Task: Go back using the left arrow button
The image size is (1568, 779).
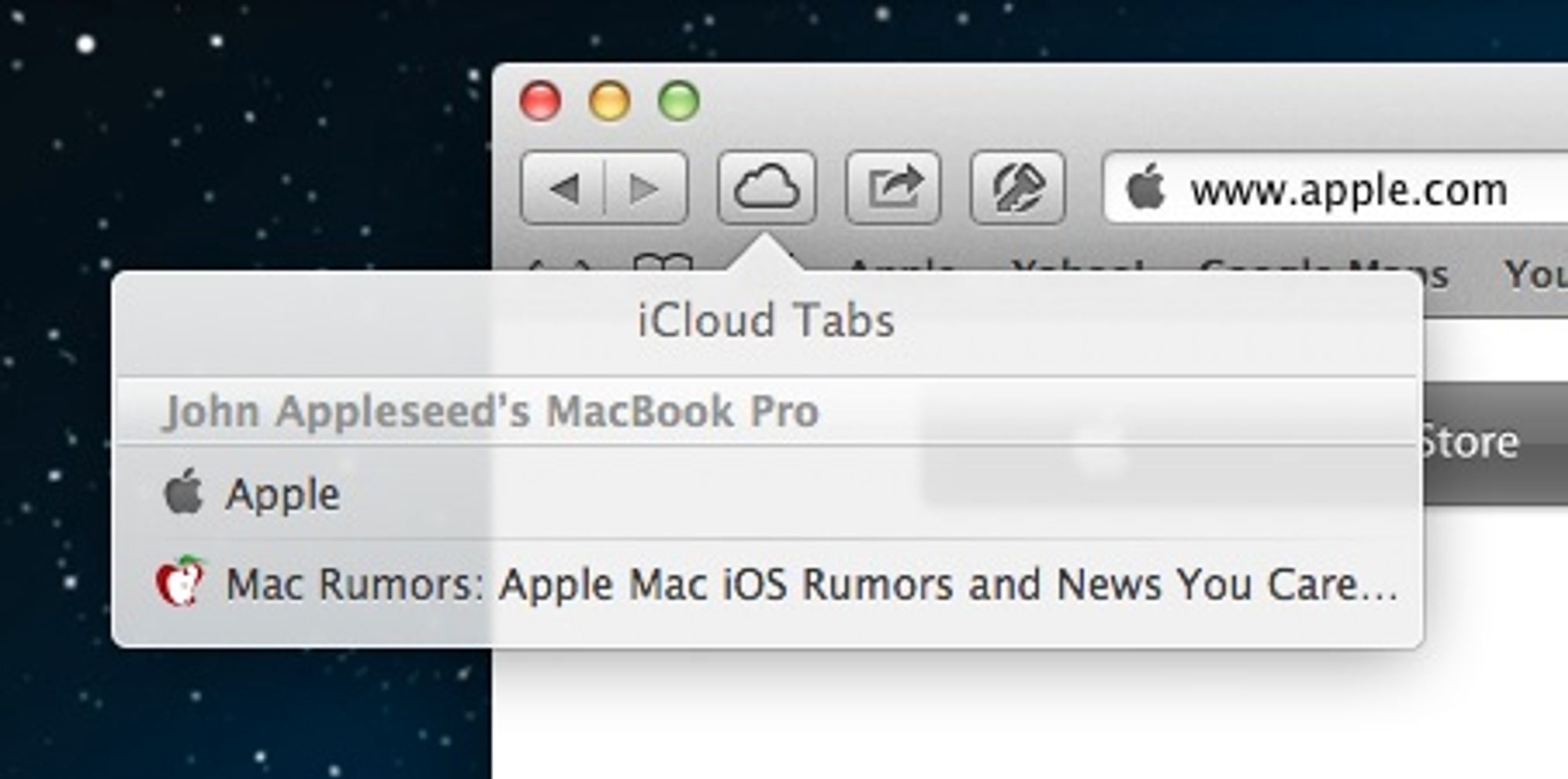Action: [x=564, y=188]
